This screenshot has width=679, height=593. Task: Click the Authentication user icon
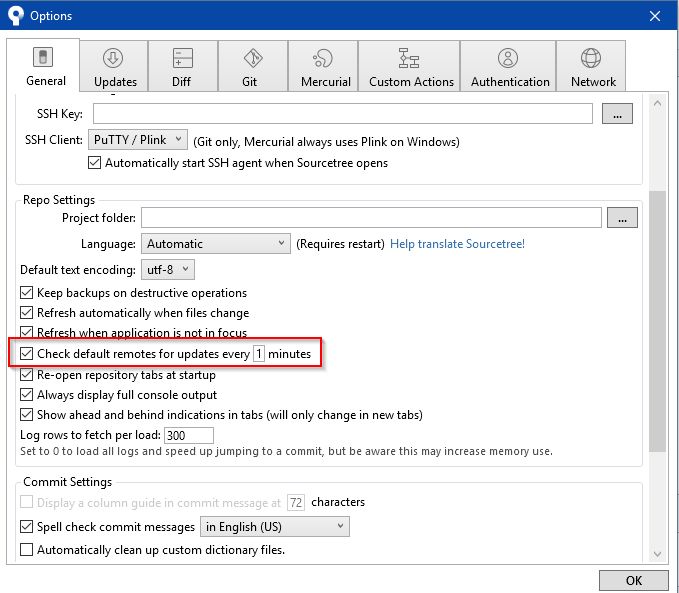pos(508,58)
